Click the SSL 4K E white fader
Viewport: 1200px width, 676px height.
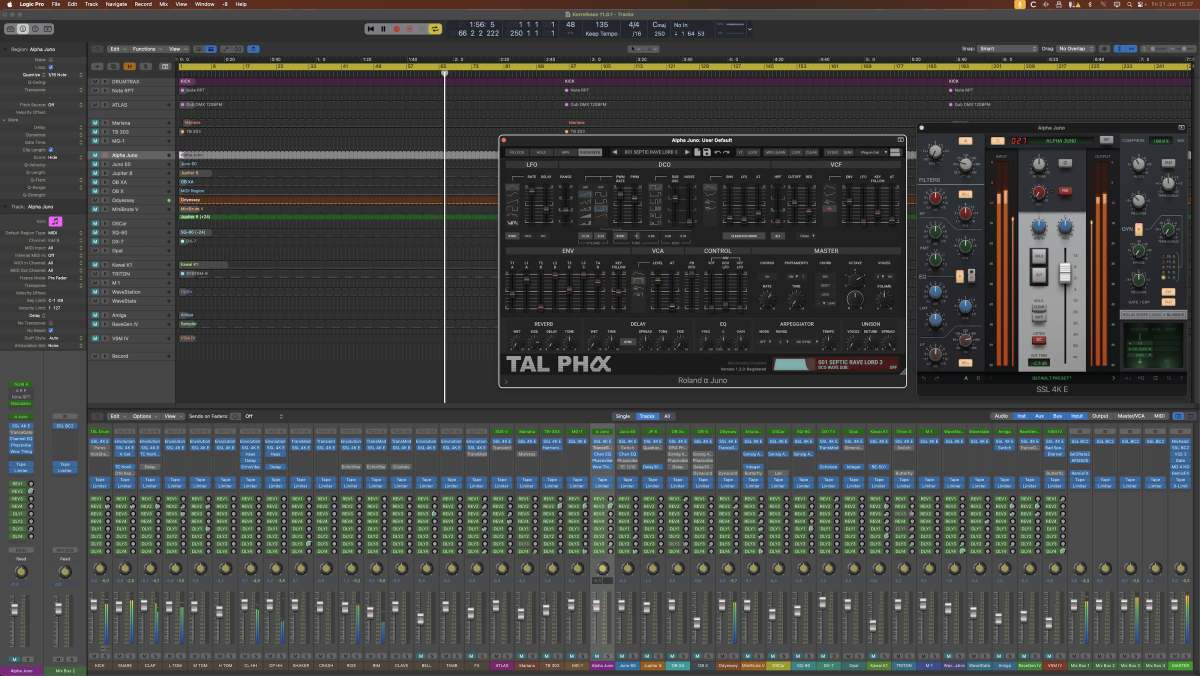(x=1065, y=272)
